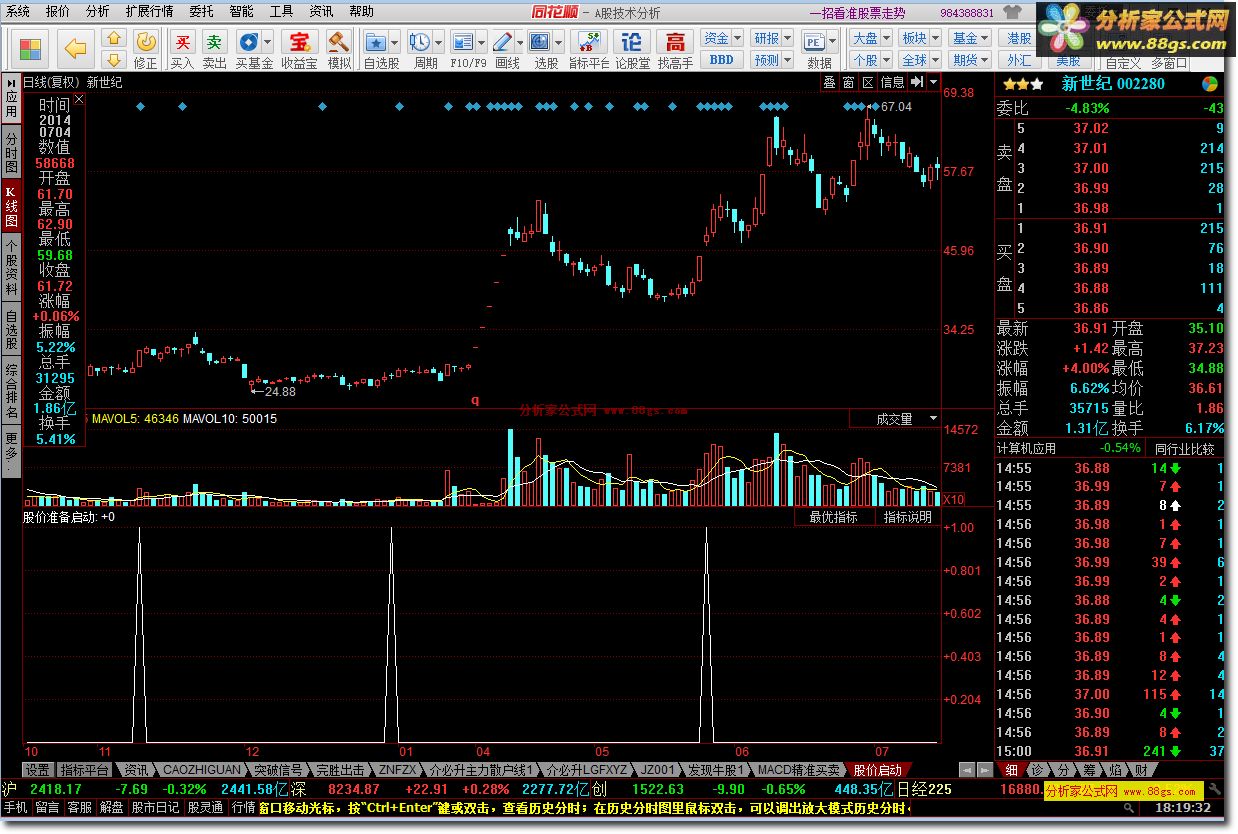Close the data tooltip panel with X
This screenshot has width=1238, height=834.
pyautogui.click(x=80, y=99)
